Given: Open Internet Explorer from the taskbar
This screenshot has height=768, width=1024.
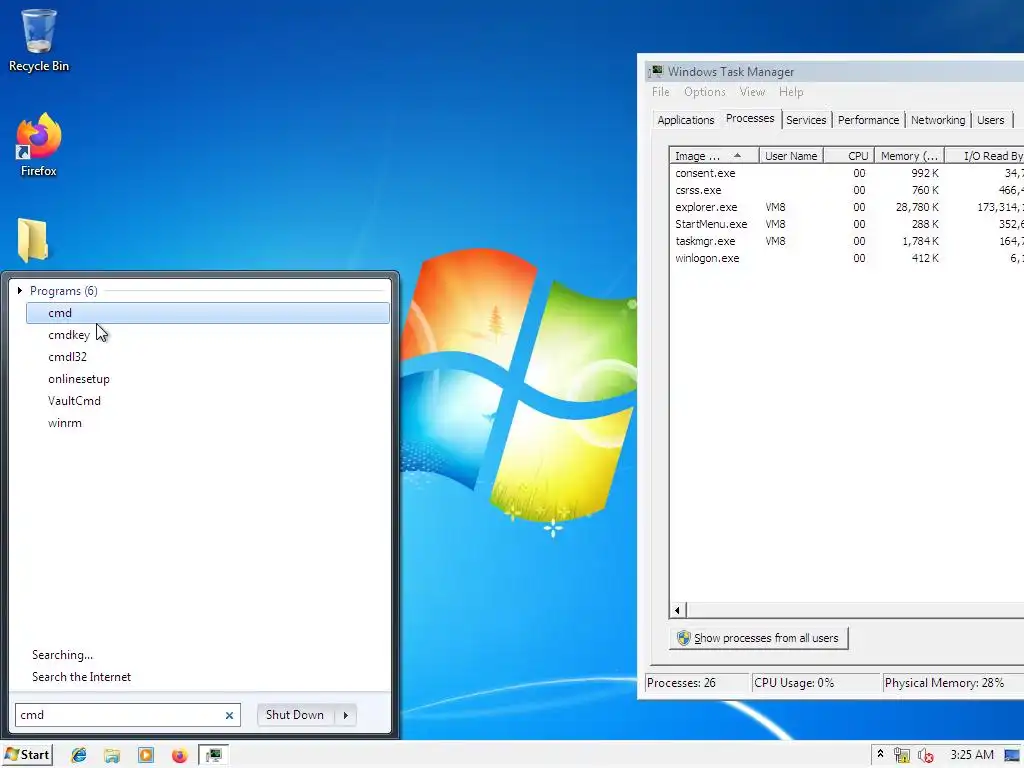Looking at the screenshot, I should pyautogui.click(x=79, y=755).
